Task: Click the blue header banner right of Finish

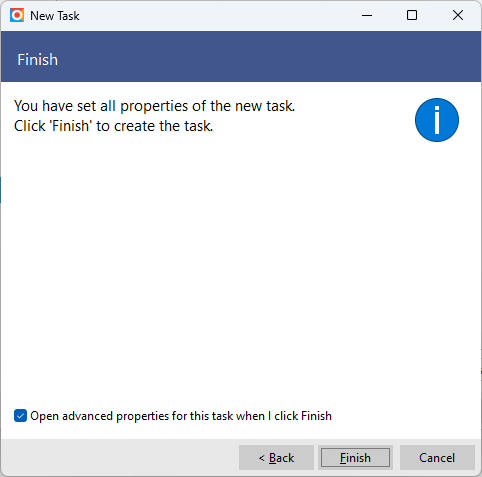Action: [x=267, y=57]
